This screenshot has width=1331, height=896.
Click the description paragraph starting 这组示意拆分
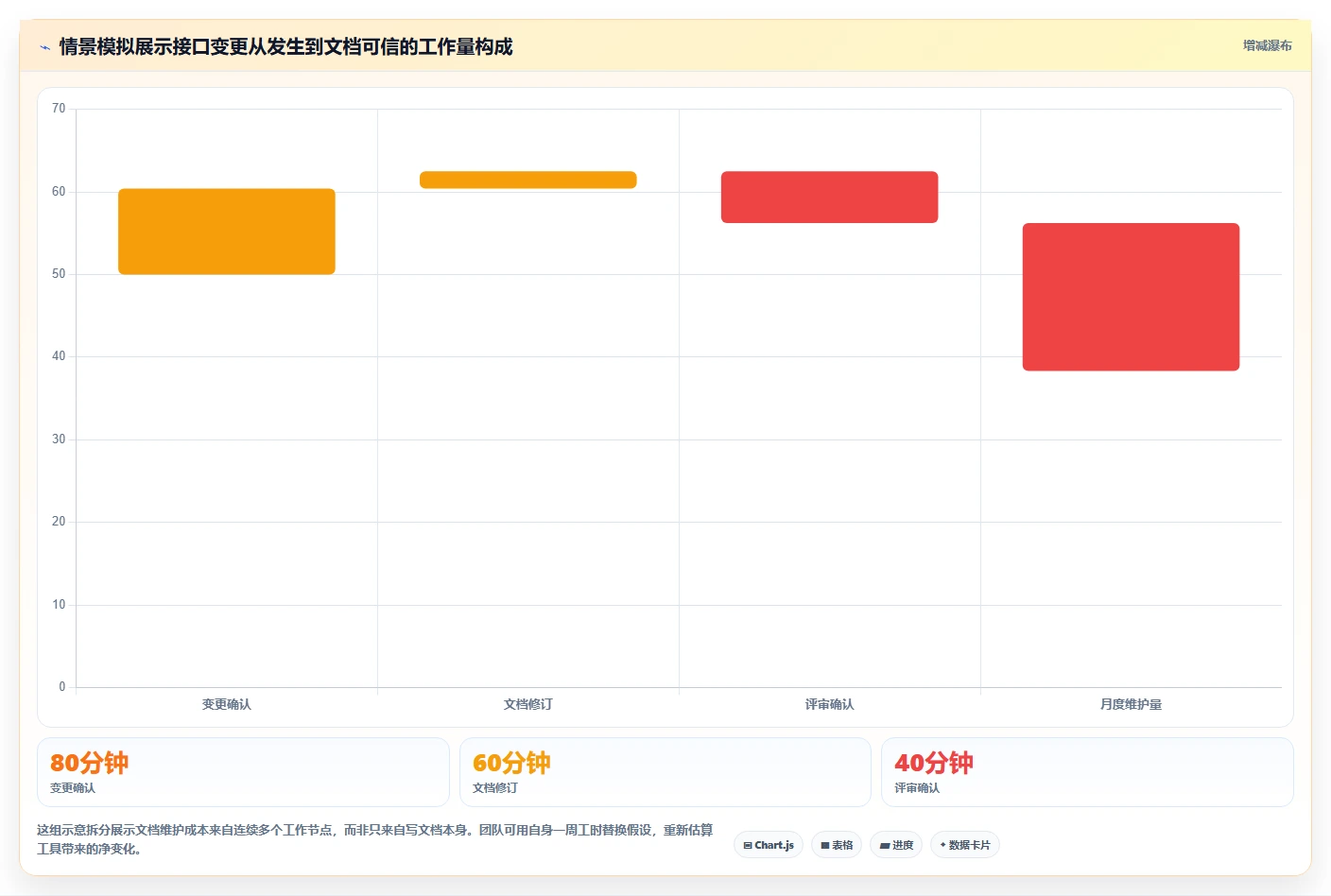pyautogui.click(x=375, y=839)
